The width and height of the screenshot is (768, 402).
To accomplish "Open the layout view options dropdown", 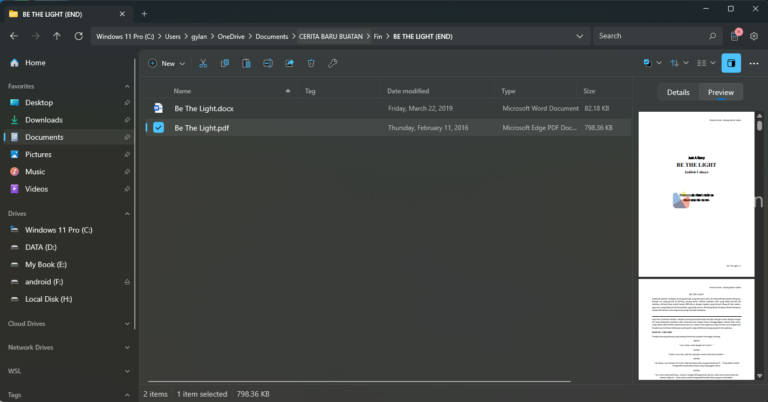I will click(706, 63).
